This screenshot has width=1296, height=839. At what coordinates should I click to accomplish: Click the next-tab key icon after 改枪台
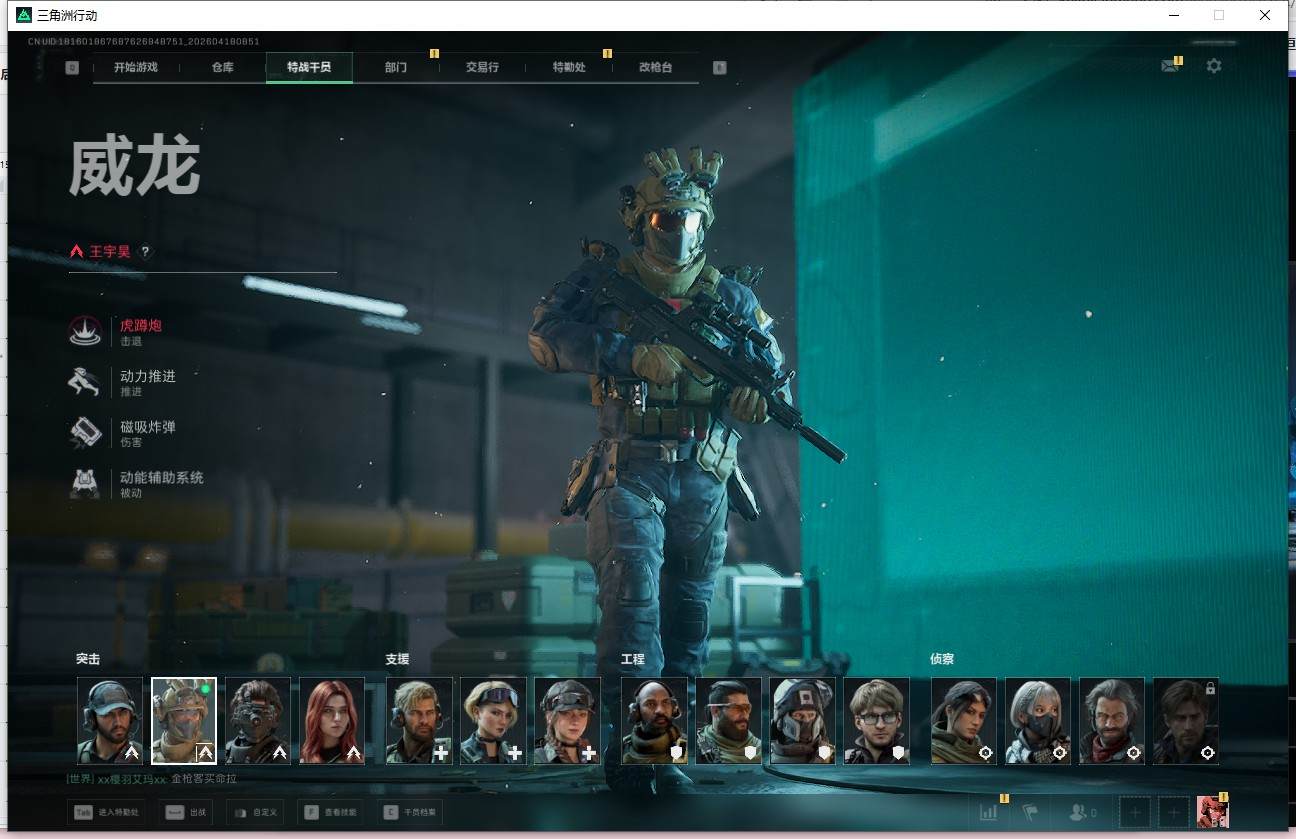click(x=719, y=67)
